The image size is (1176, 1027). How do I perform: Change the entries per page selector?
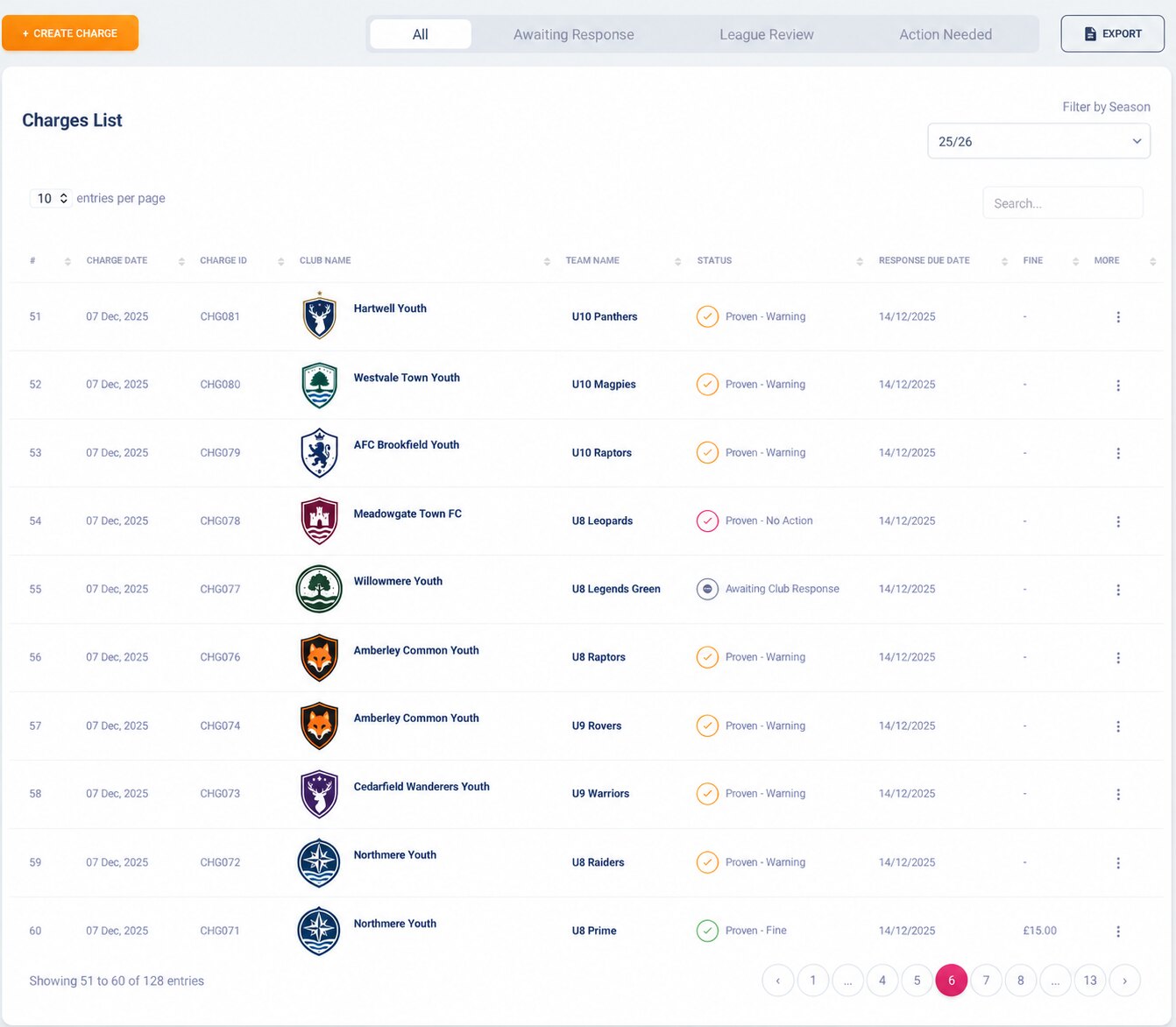51,198
